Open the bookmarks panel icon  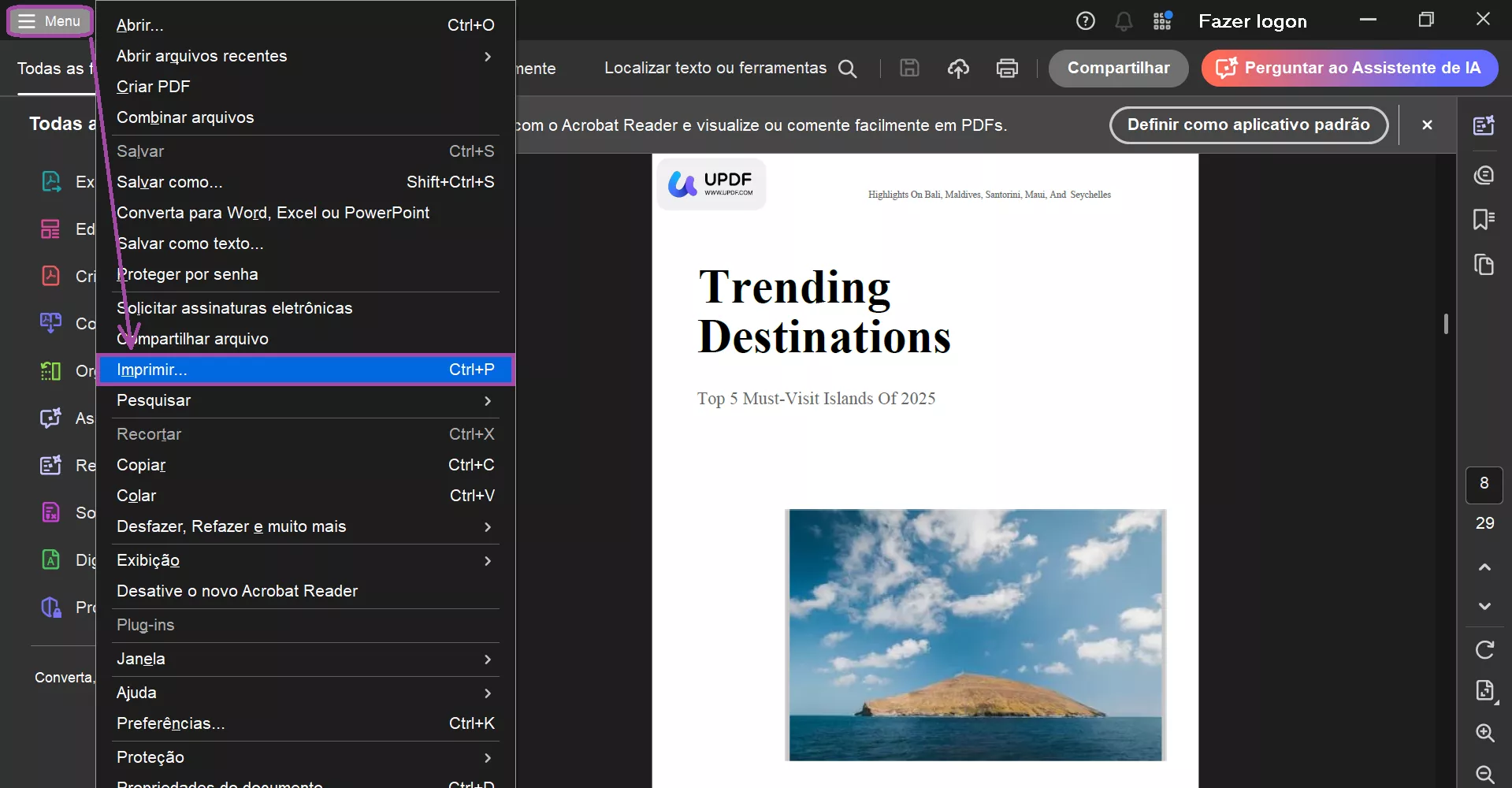coord(1484,219)
